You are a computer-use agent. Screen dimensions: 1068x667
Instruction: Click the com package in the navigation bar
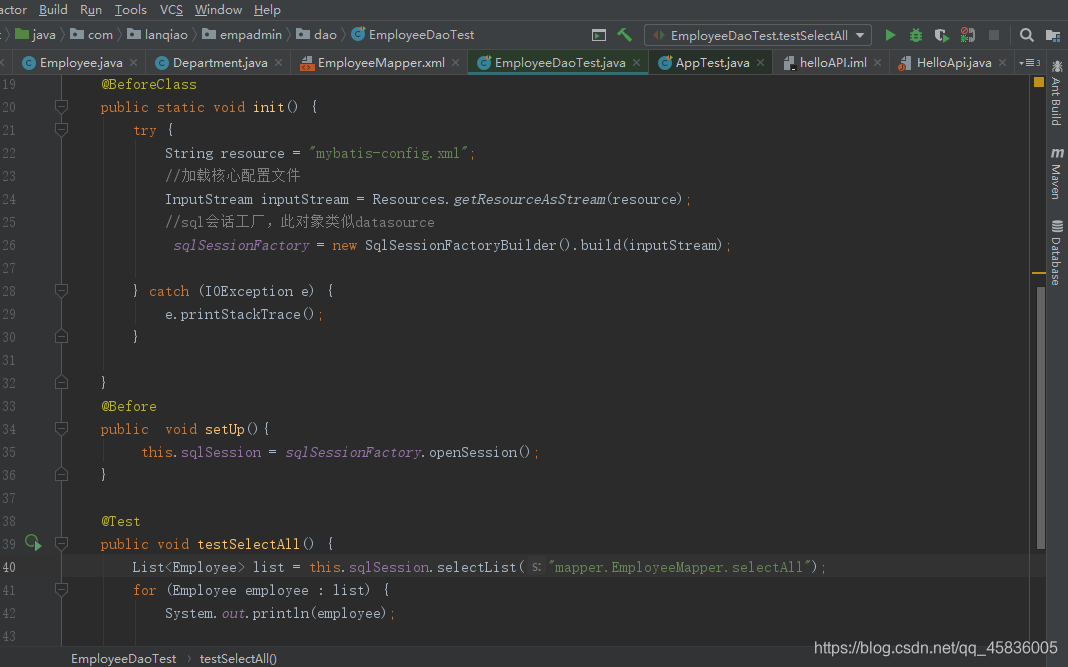(91, 35)
